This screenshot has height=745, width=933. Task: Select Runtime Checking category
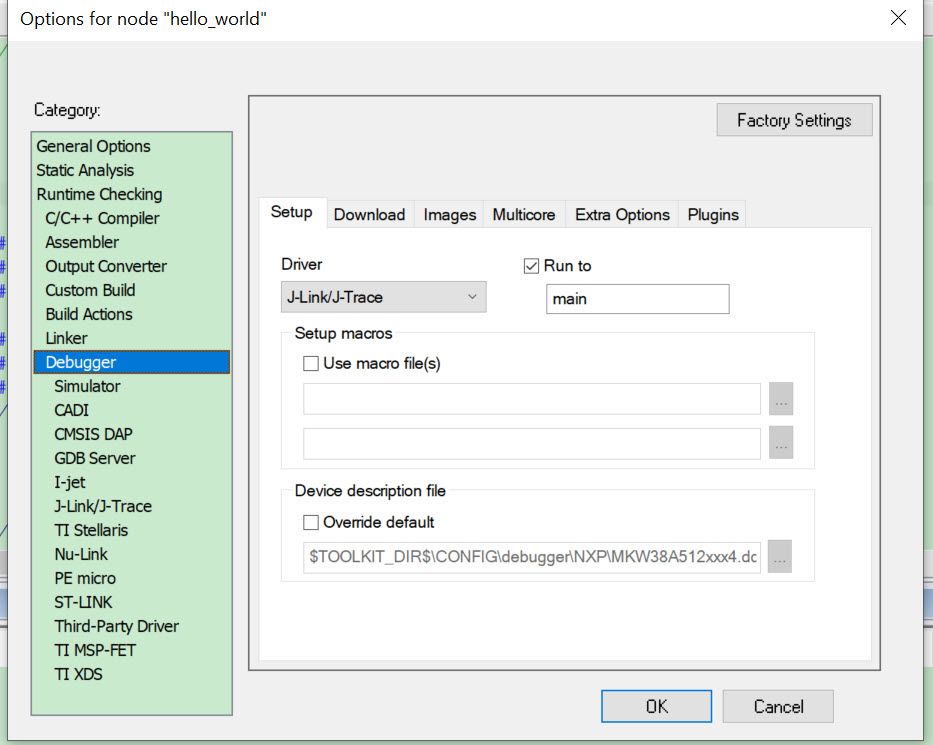[99, 195]
